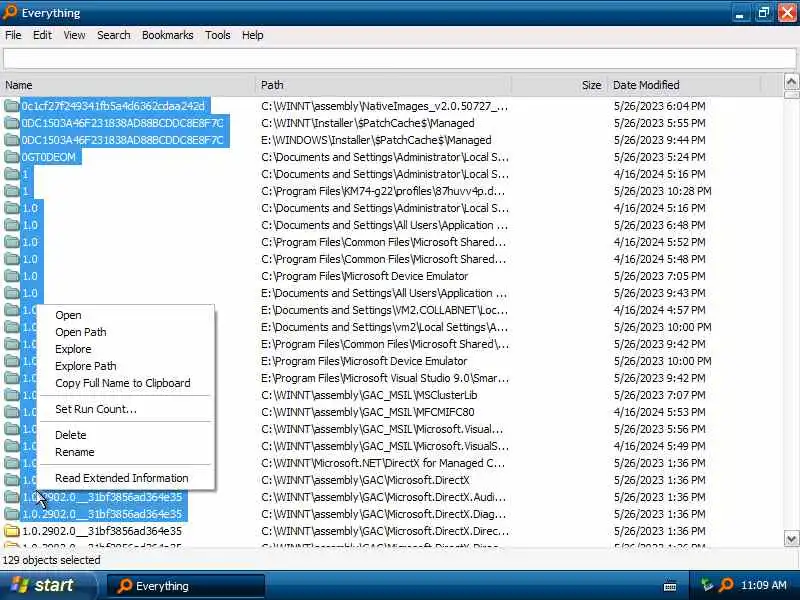The image size is (800, 600).
Task: Open the Help menu
Action: click(x=253, y=35)
